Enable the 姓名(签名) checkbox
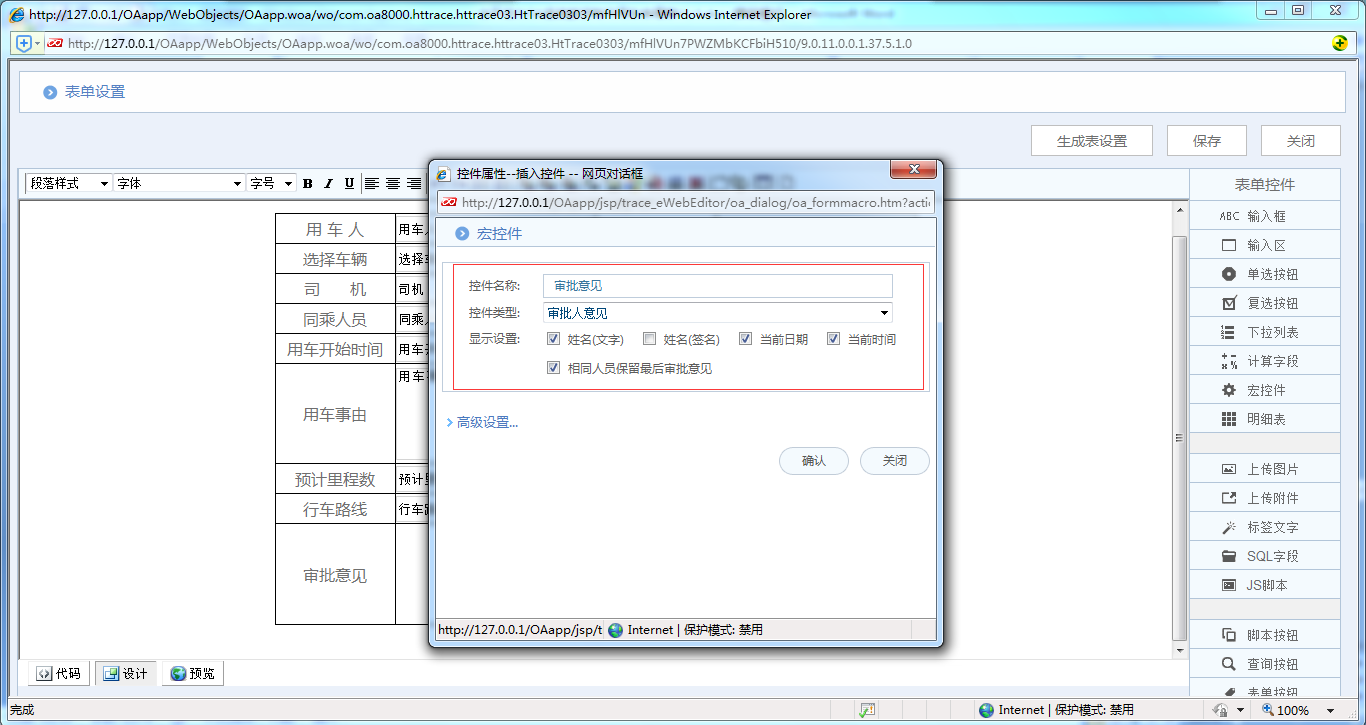This screenshot has width=1366, height=725. pyautogui.click(x=649, y=339)
